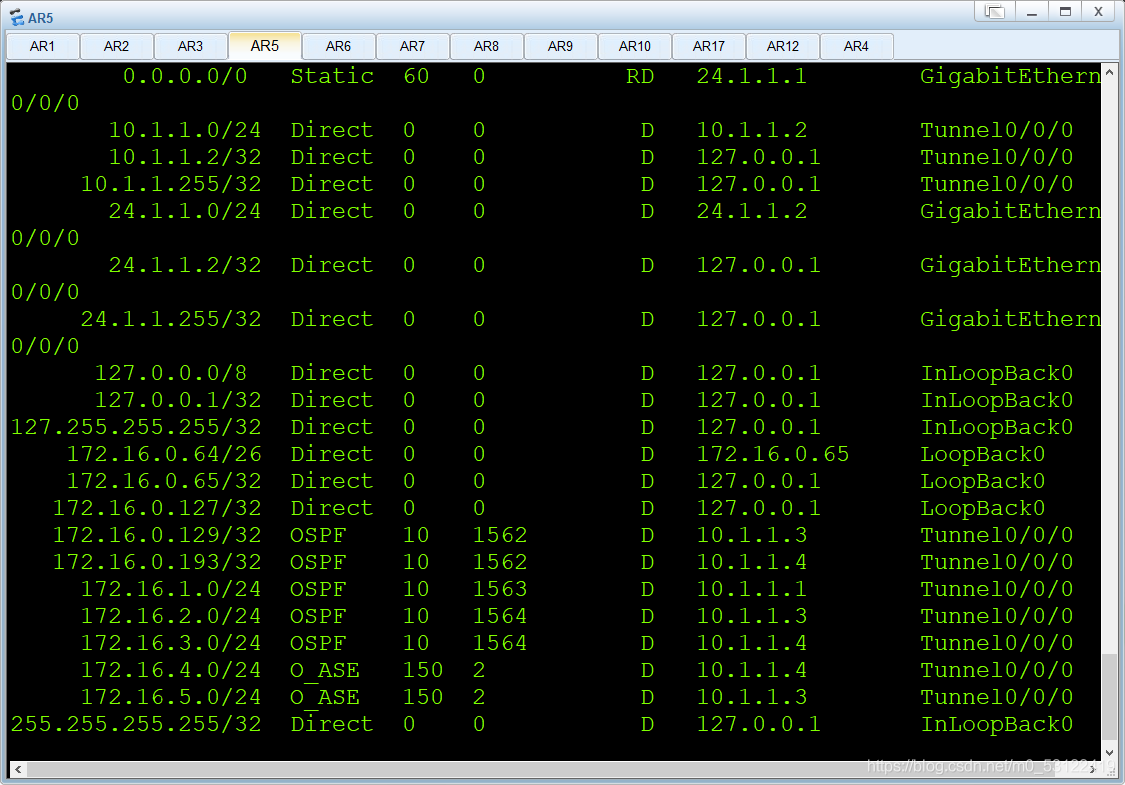Click the 24.1.1.255/32 destination
1125x785 pixels.
(171, 319)
